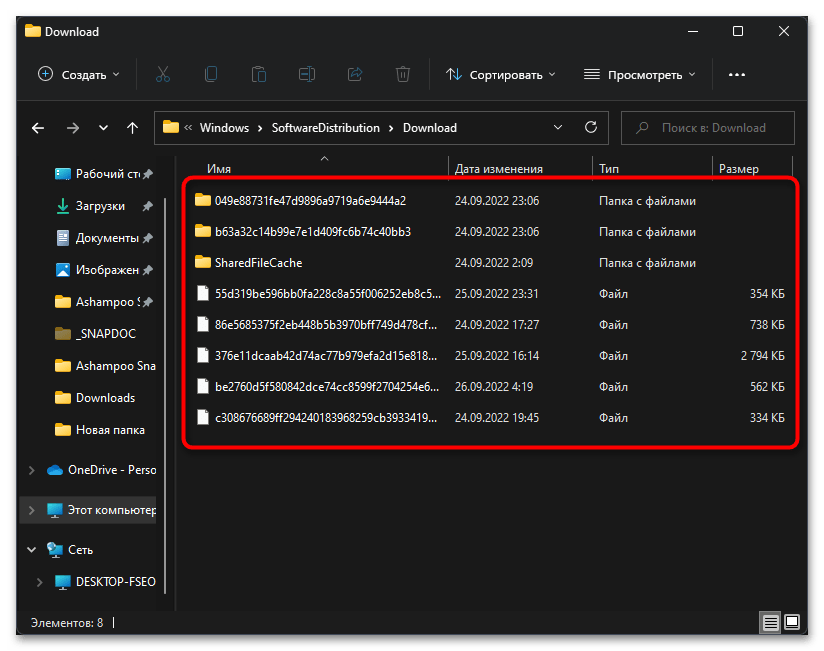Click date 24.09.2022 2:09

coord(493,263)
